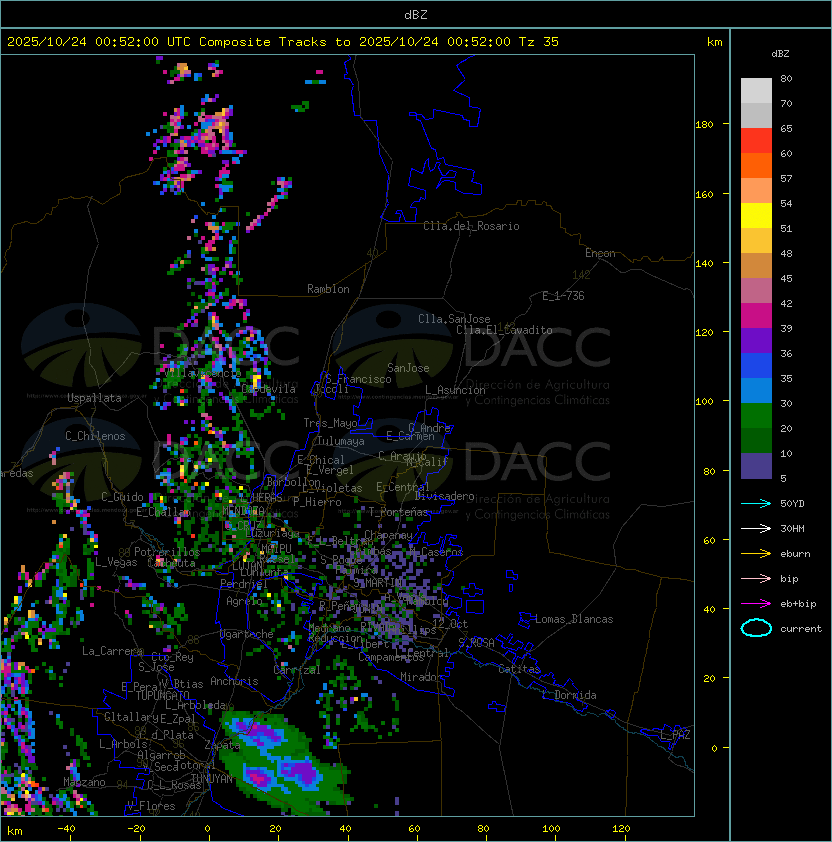Click the cyan 'current' ellipse legend symbol
The width and height of the screenshot is (832, 842).
click(x=756, y=628)
